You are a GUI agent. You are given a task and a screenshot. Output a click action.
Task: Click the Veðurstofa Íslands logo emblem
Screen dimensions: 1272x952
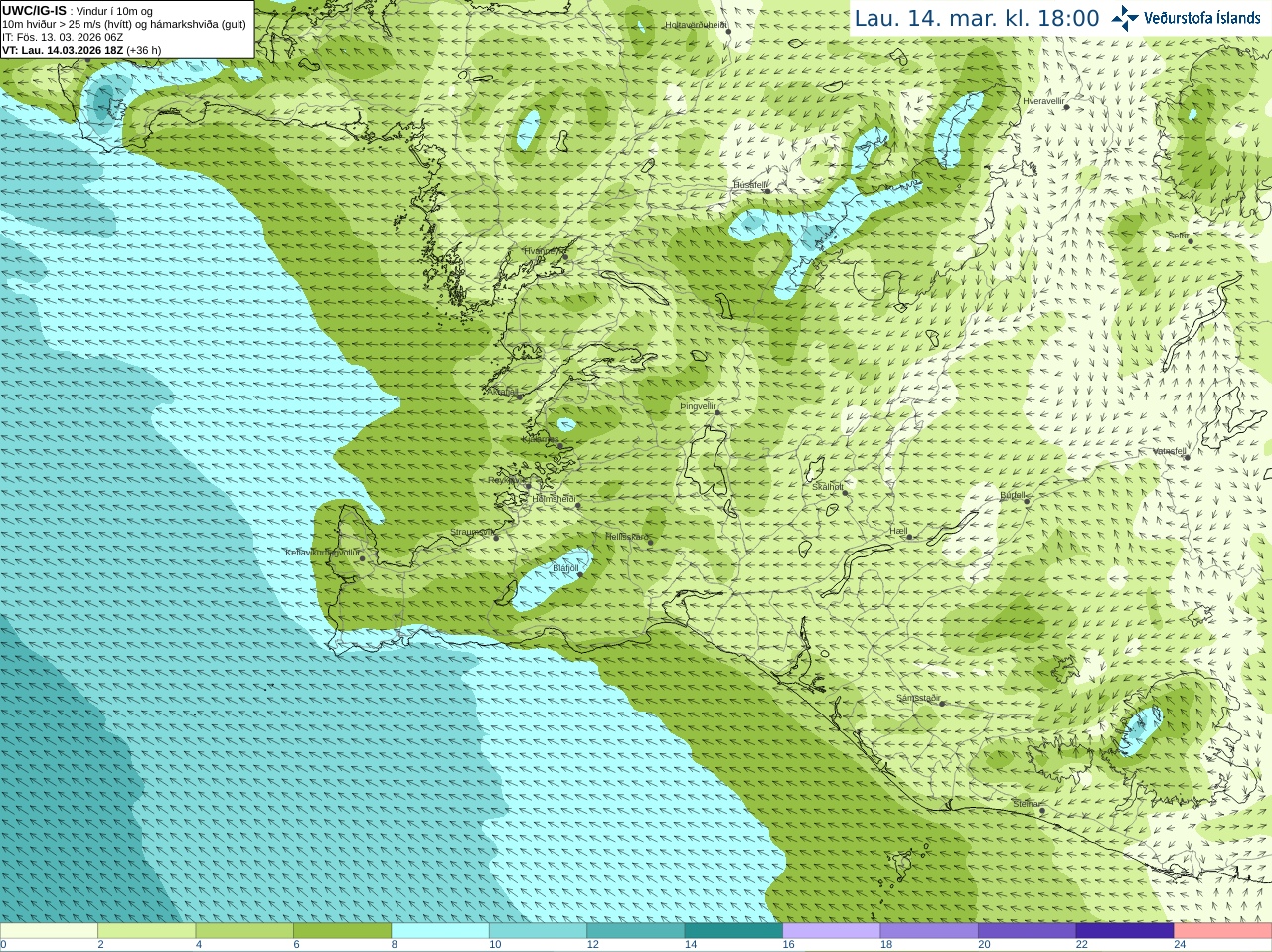pos(1125,18)
